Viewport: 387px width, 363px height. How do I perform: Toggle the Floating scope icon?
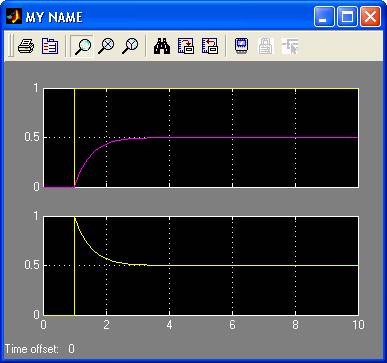coord(242,46)
